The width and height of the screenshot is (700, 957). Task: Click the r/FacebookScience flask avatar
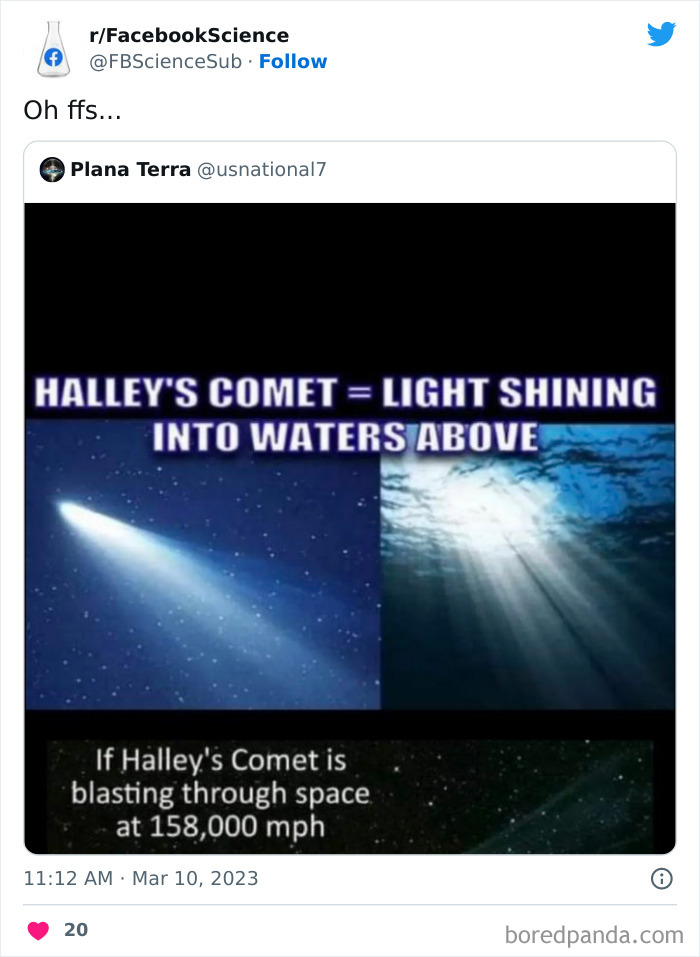click(x=54, y=47)
